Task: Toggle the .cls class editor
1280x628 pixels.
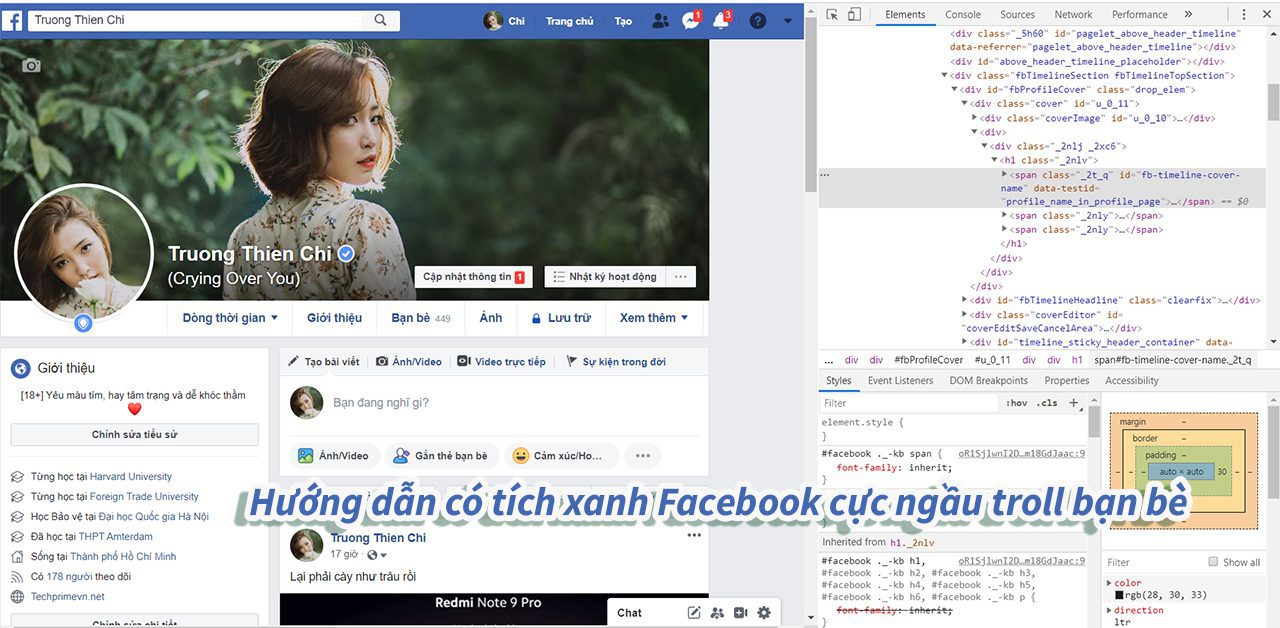Action: pos(1047,403)
